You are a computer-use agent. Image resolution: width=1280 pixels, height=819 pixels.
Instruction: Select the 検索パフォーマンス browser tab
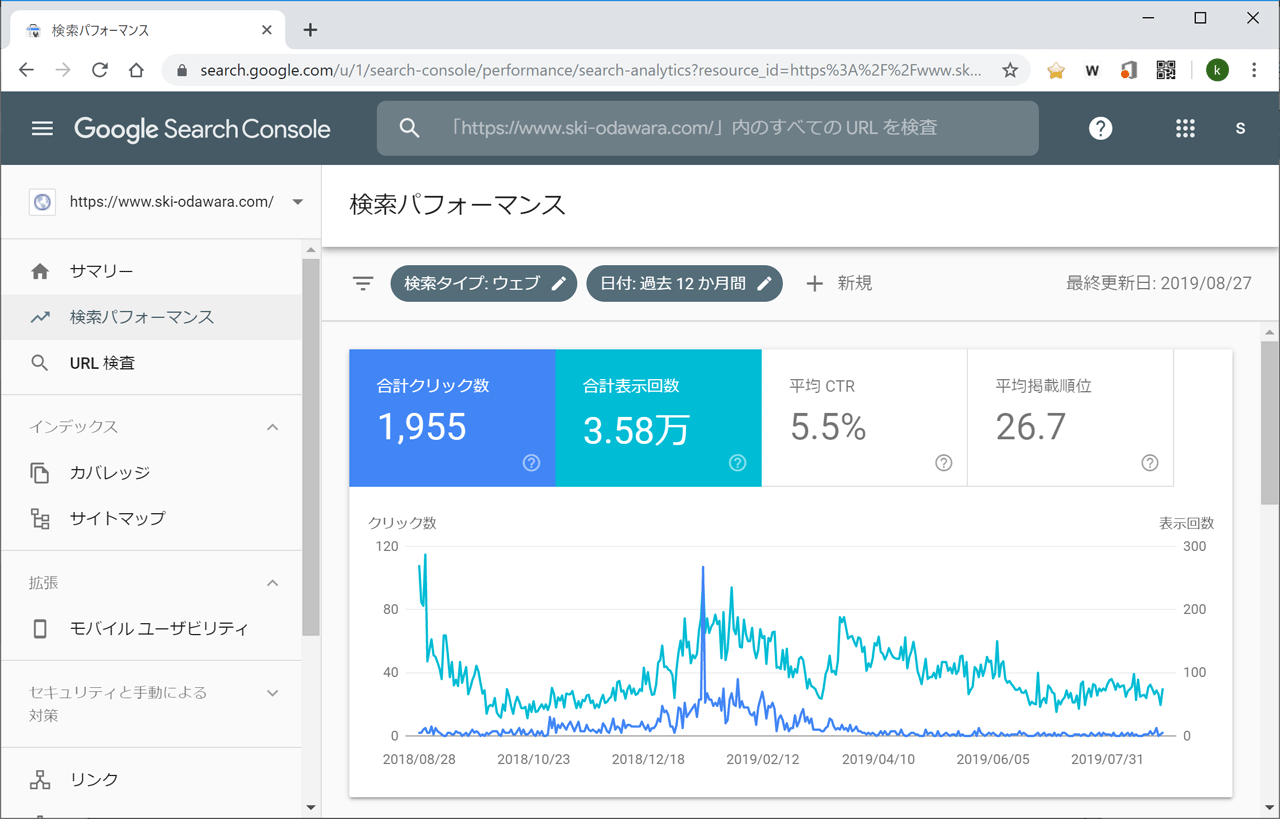click(x=146, y=30)
